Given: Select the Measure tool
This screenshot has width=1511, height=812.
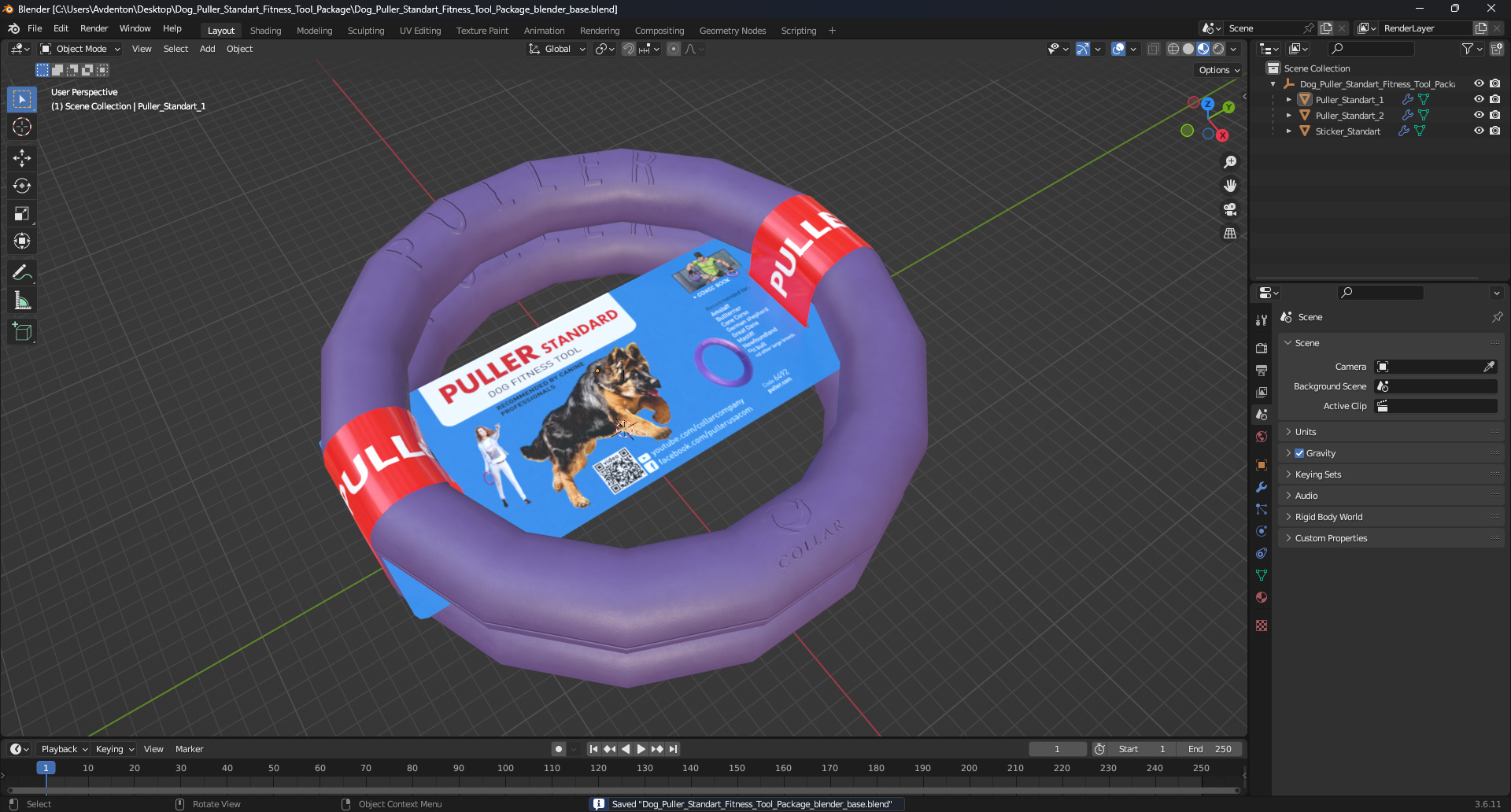Looking at the screenshot, I should 22,300.
